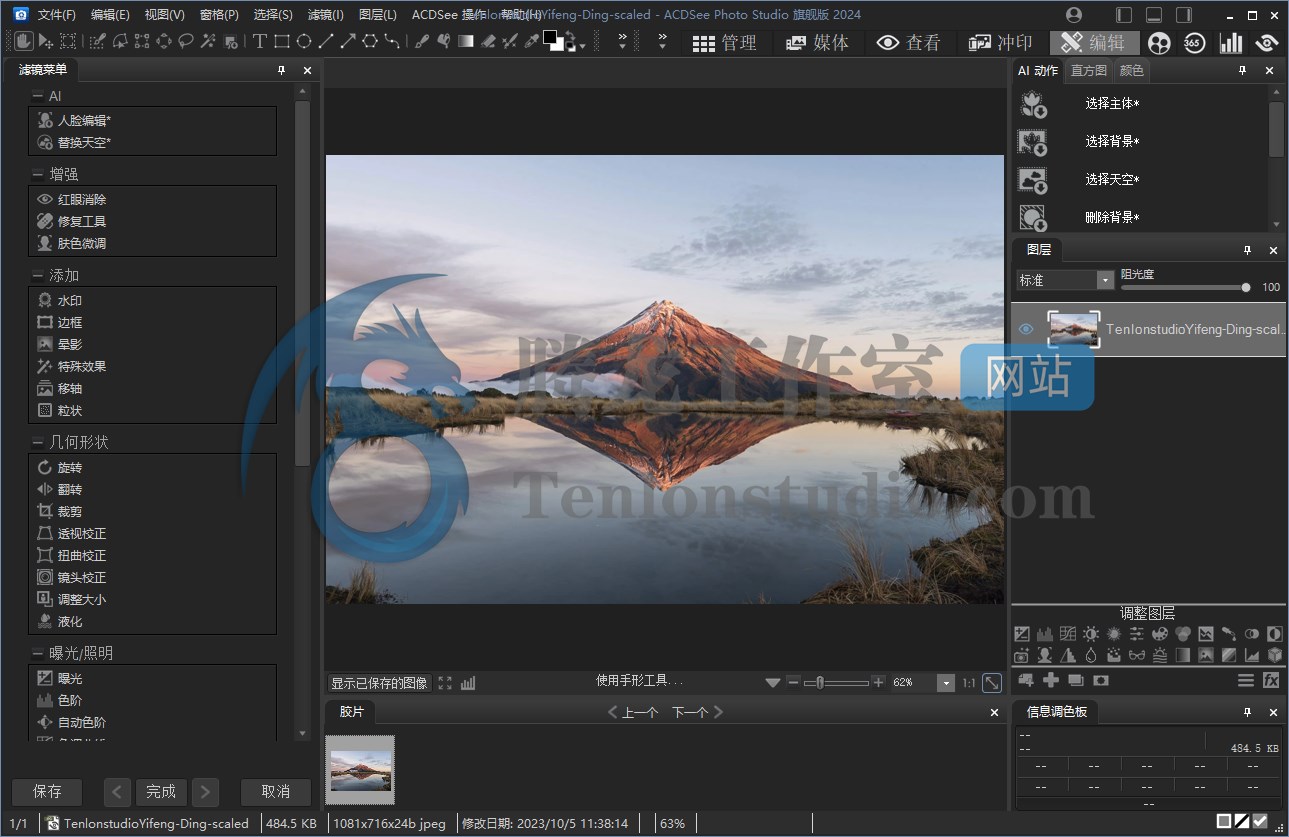1289x837 pixels.
Task: Click the 保存 button
Action: pos(47,791)
